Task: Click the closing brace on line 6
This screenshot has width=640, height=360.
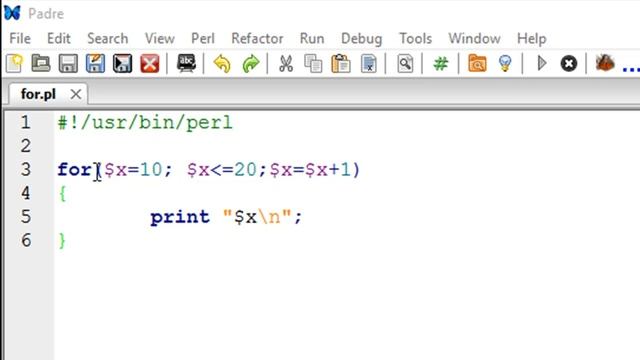Action: tap(62, 240)
